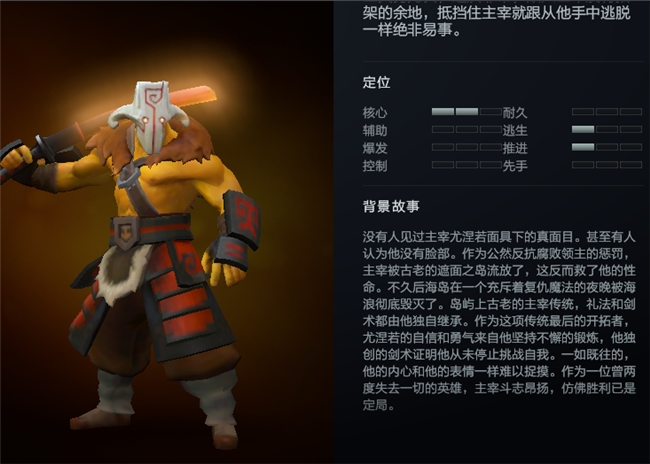This screenshot has width=650, height=464.
Task: Click the 先手 role rating bar
Action: click(607, 165)
